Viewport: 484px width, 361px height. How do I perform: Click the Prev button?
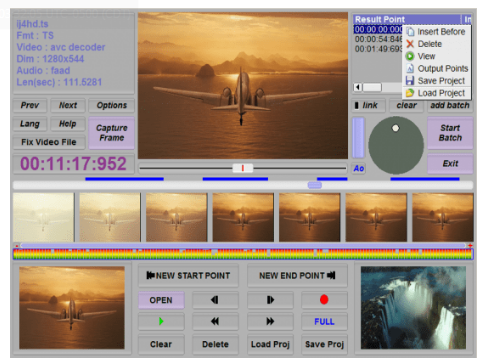30,105
